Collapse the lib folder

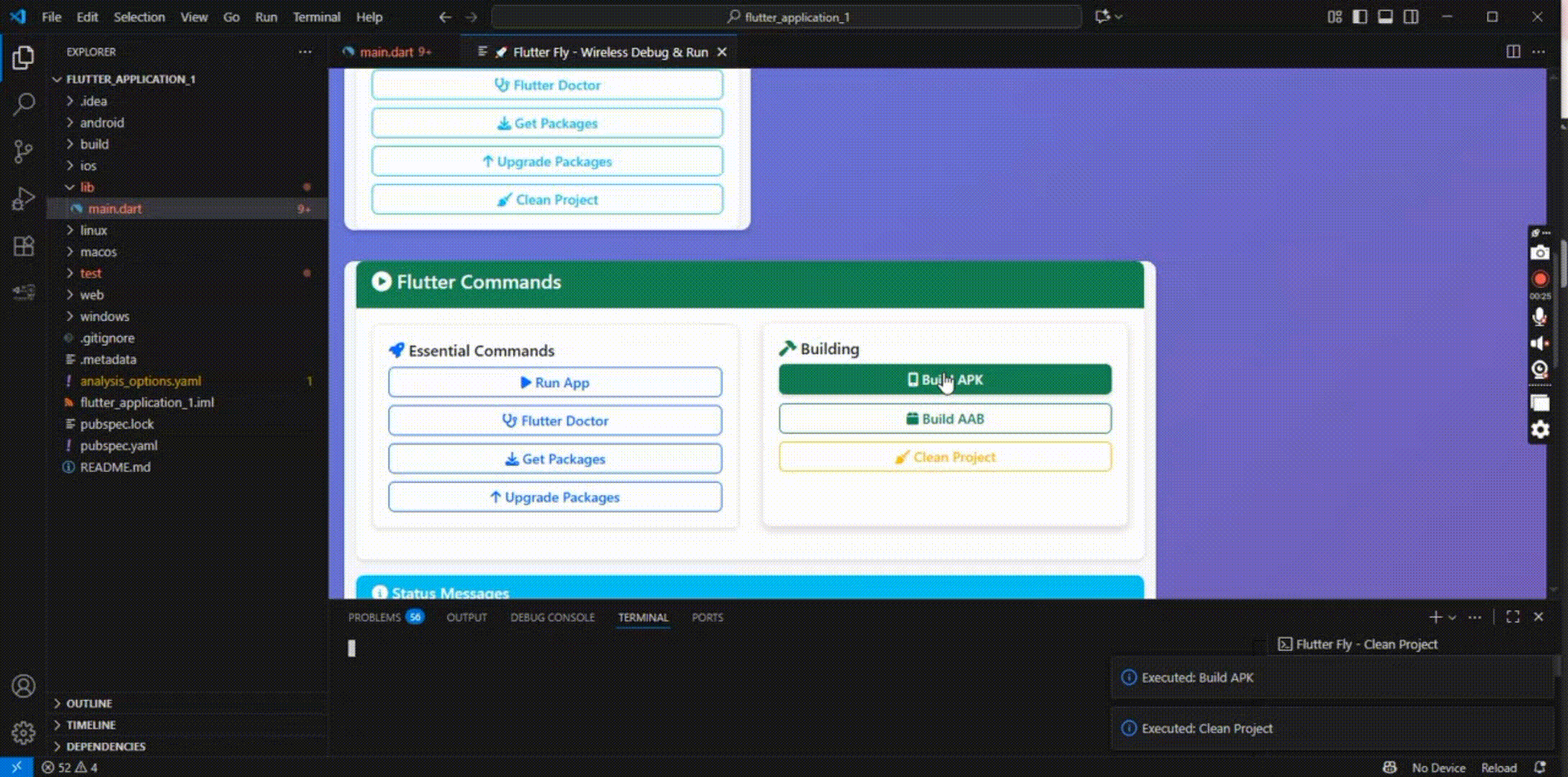86,187
